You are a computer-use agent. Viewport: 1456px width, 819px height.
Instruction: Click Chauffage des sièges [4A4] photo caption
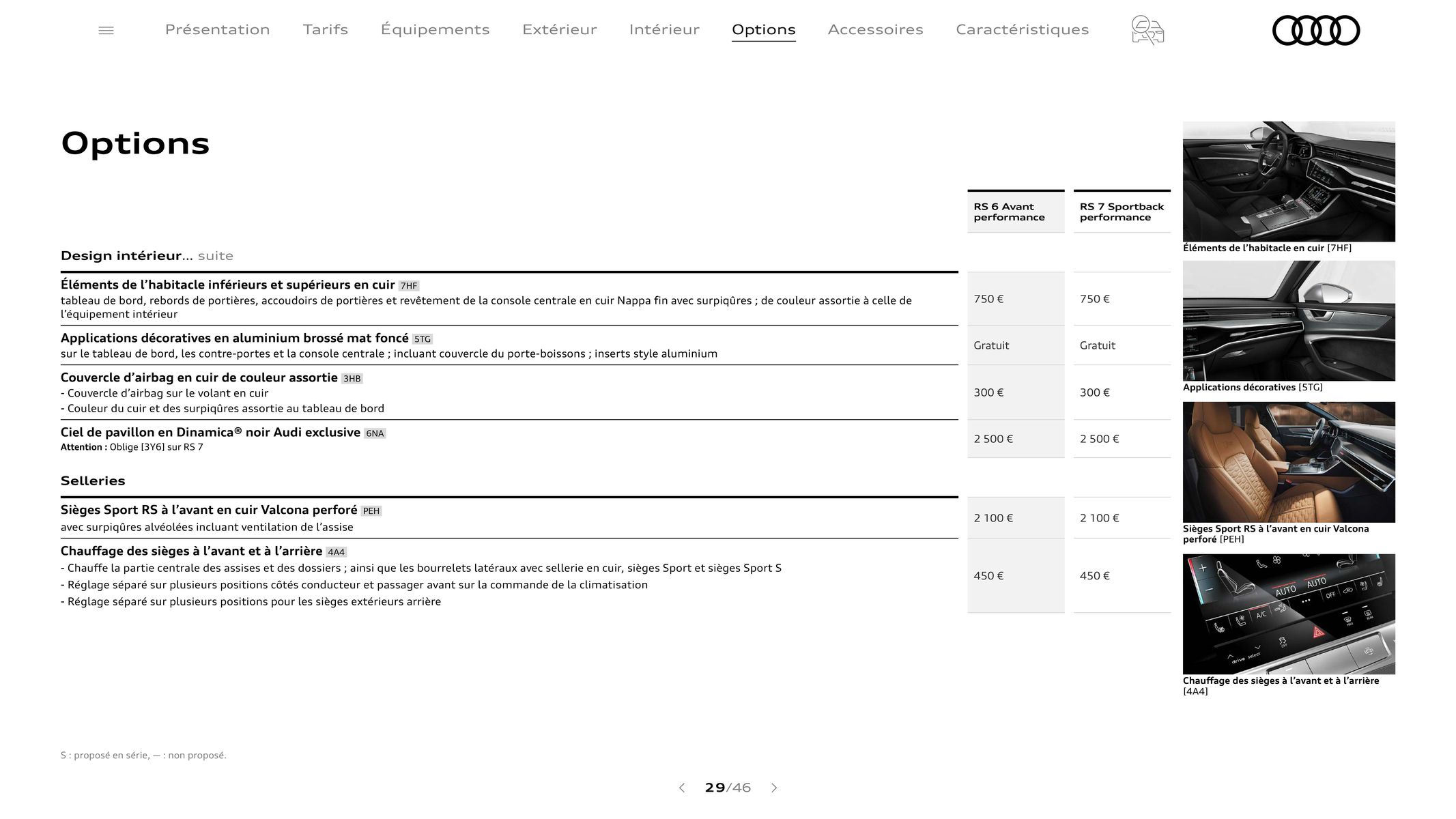point(1281,686)
